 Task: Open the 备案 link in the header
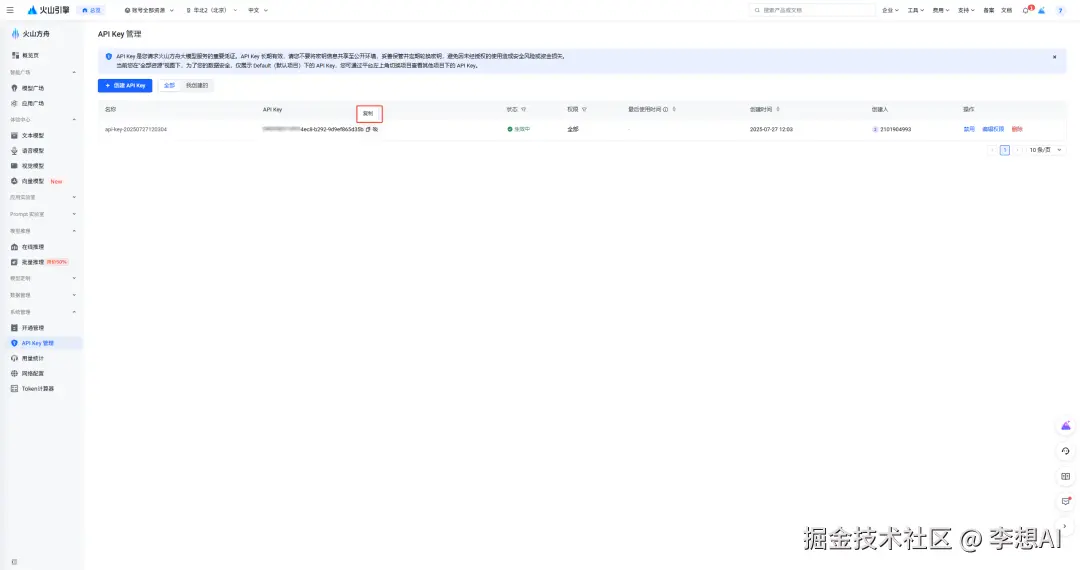[988, 10]
